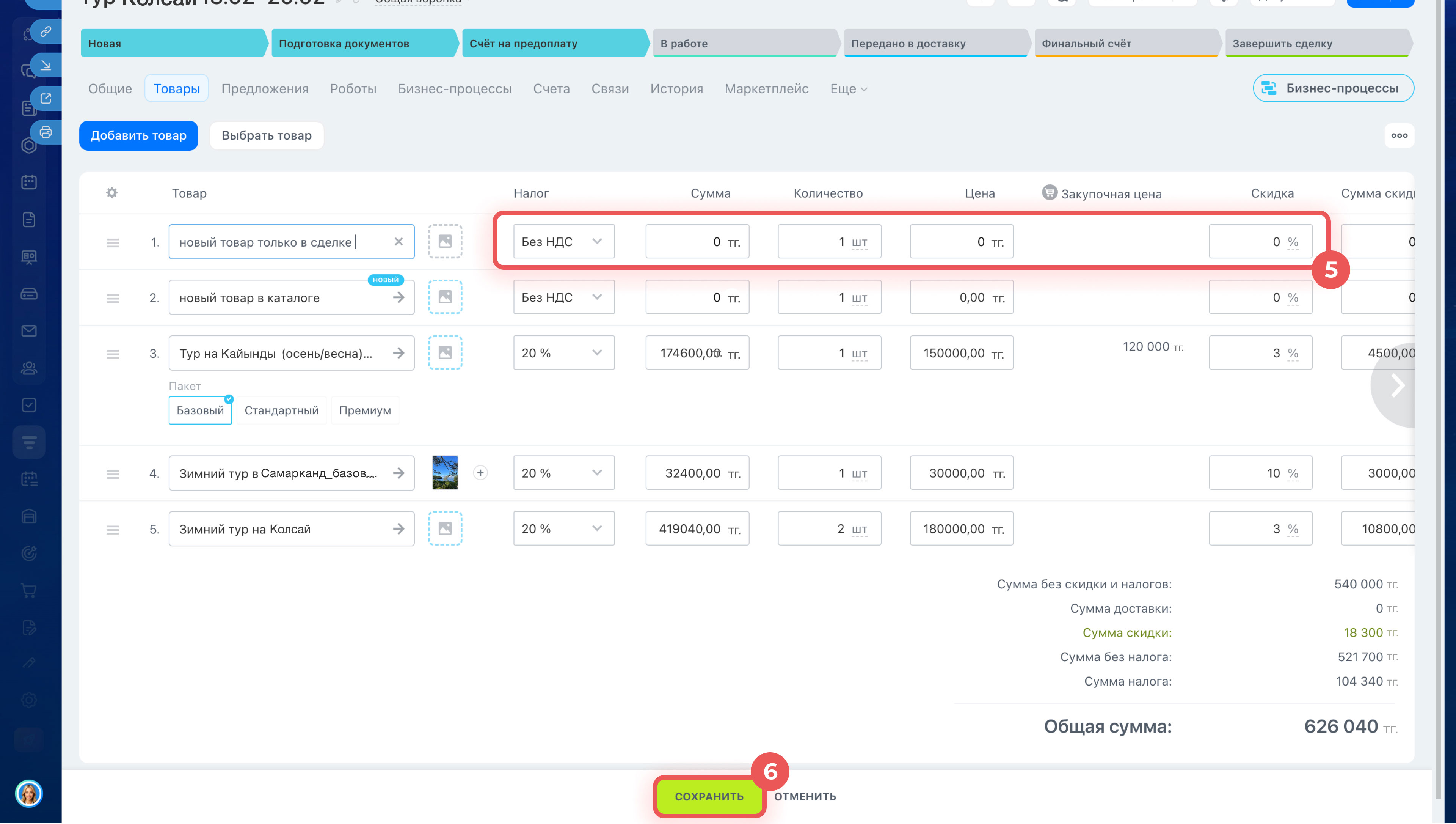Select the Премиум package option

click(x=365, y=410)
